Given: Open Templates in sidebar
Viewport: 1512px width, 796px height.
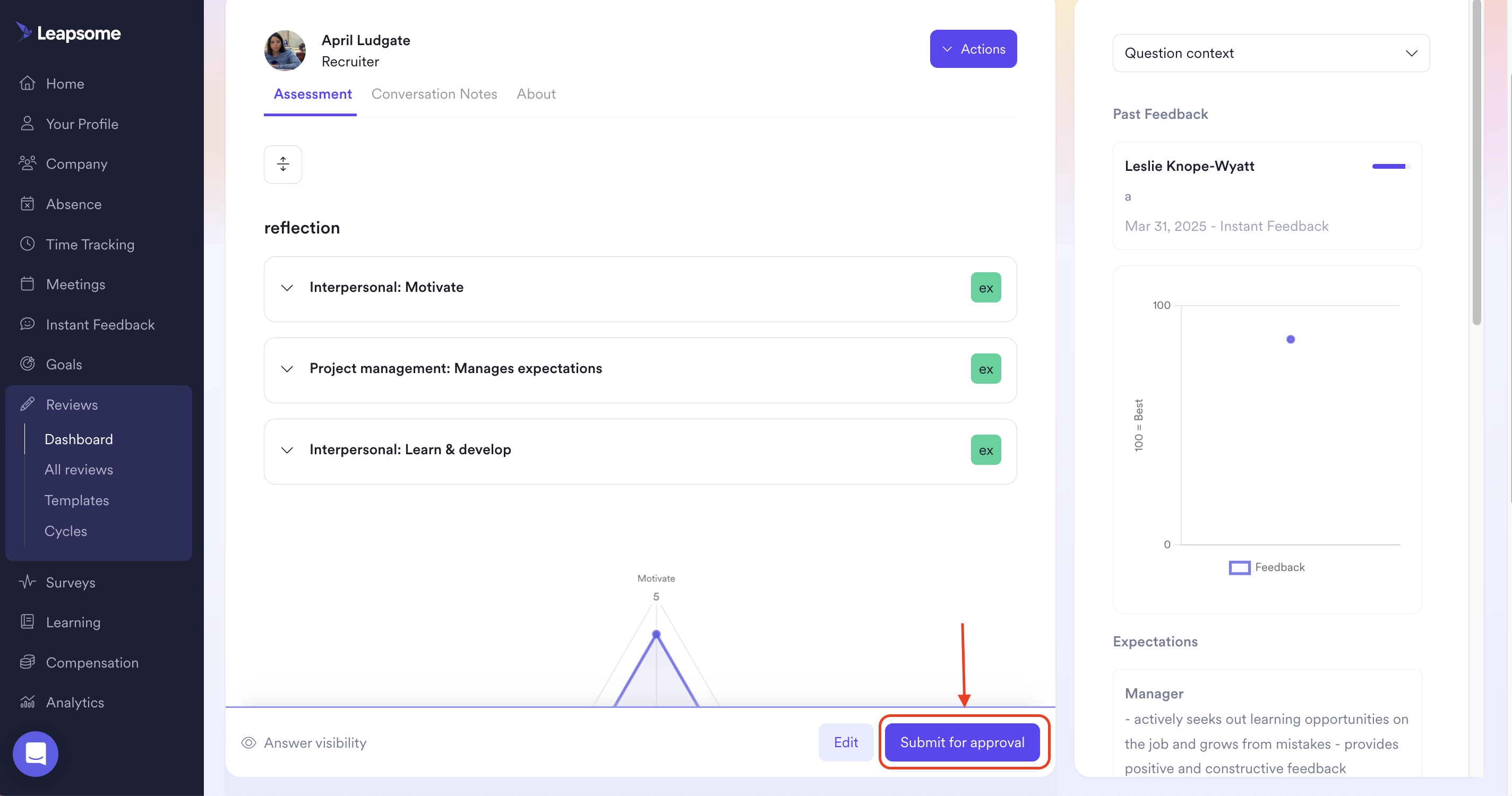Looking at the screenshot, I should (76, 500).
